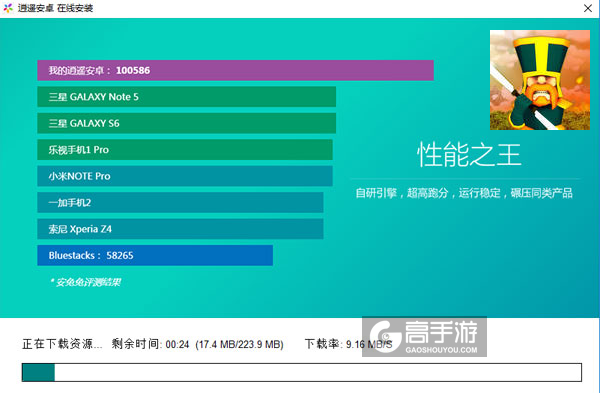
Task: Click the 下载率 download speed label
Action: (348, 344)
